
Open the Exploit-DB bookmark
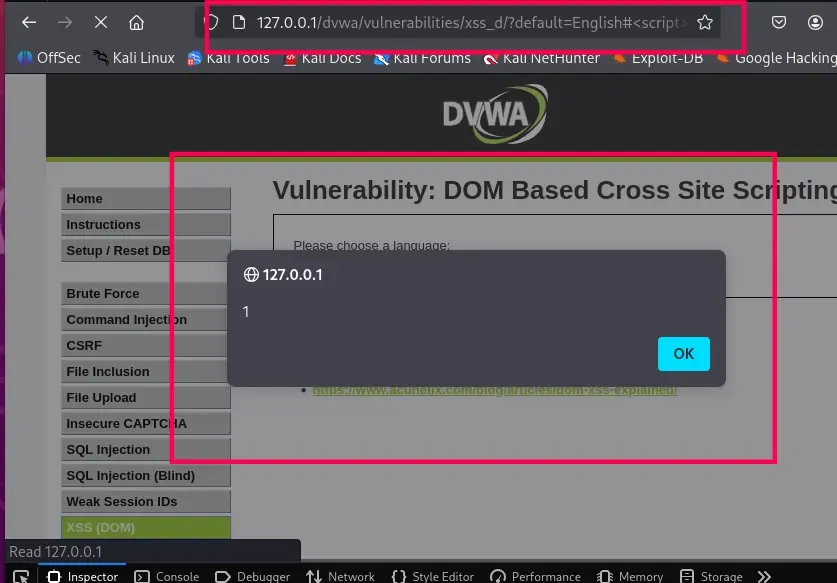pos(658,58)
